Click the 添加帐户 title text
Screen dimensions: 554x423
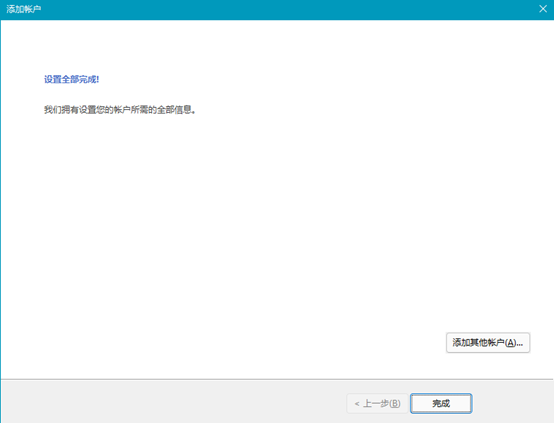point(24,9)
